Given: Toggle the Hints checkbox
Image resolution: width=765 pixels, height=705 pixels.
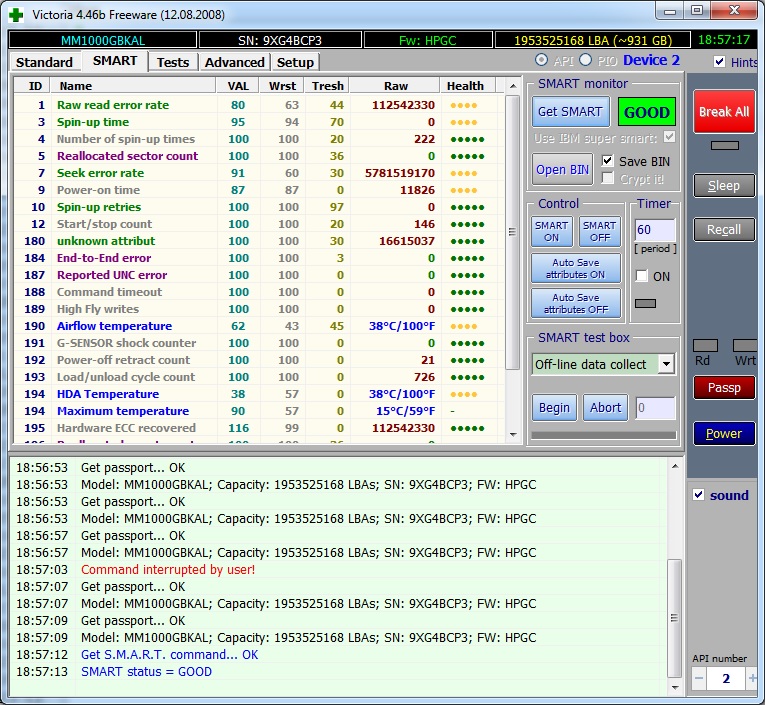Looking at the screenshot, I should click(719, 61).
